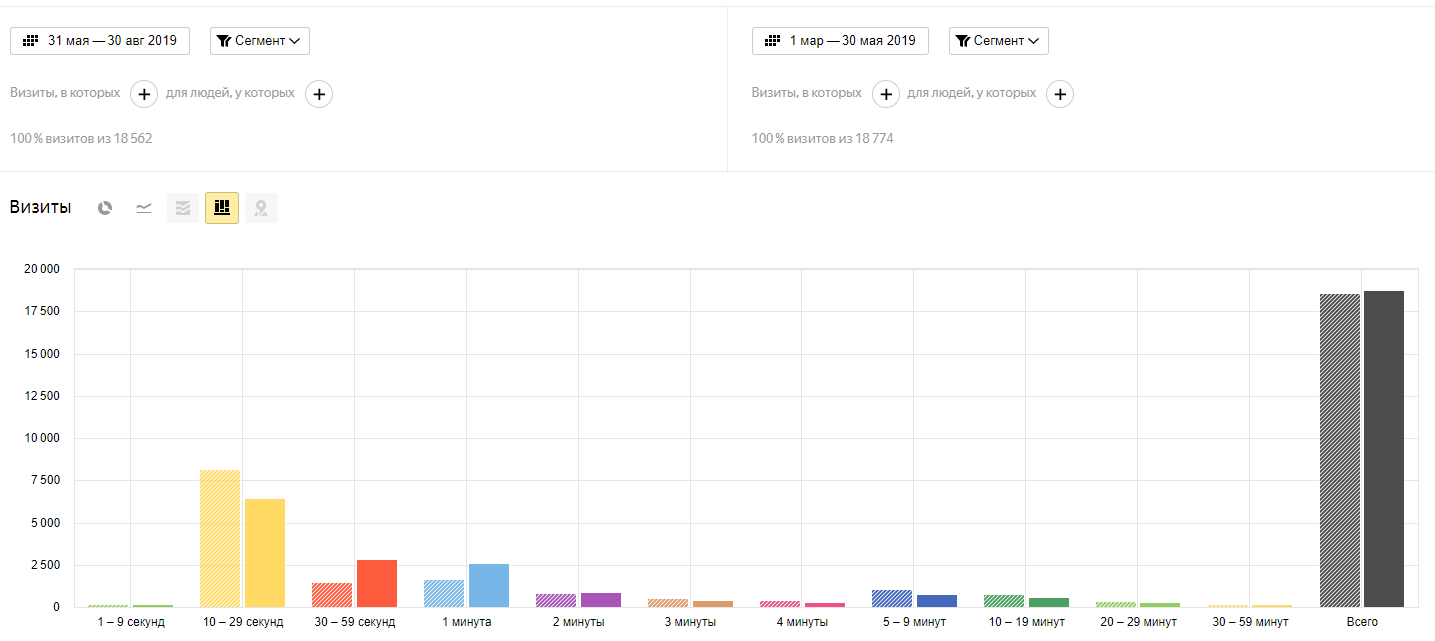Click the solid dark Всего bar
This screenshot has width=1435, height=641.
(1384, 449)
